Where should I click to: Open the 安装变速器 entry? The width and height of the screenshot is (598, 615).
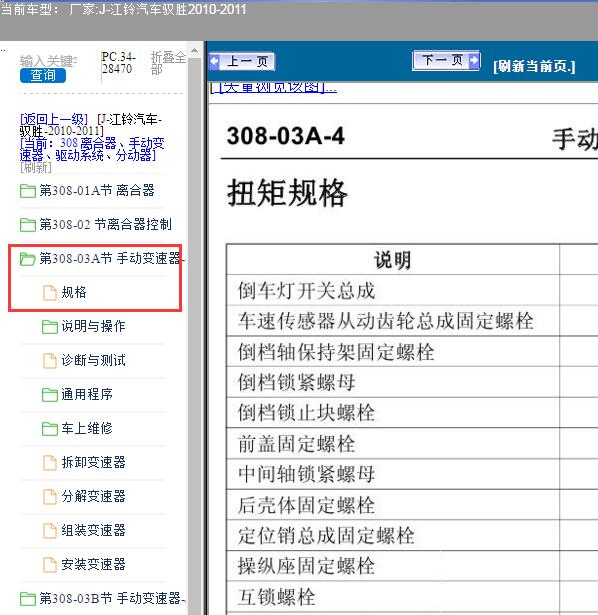93,565
